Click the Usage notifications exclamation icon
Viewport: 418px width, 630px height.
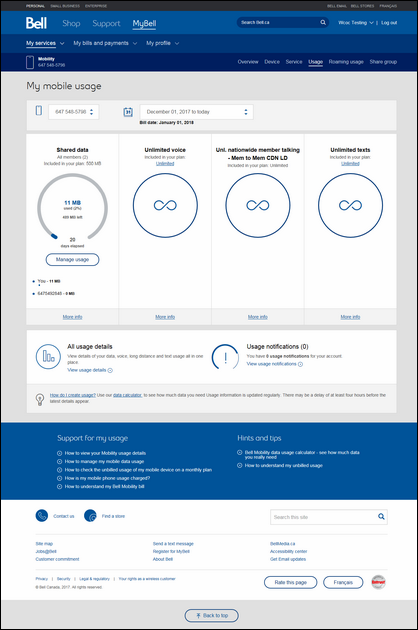tap(225, 356)
